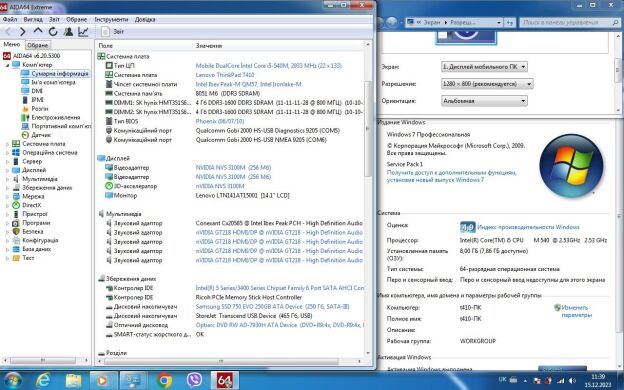The height and width of the screenshot is (390, 624).
Task: Click Получить доступ к дополнительным функциям link
Action: point(451,176)
